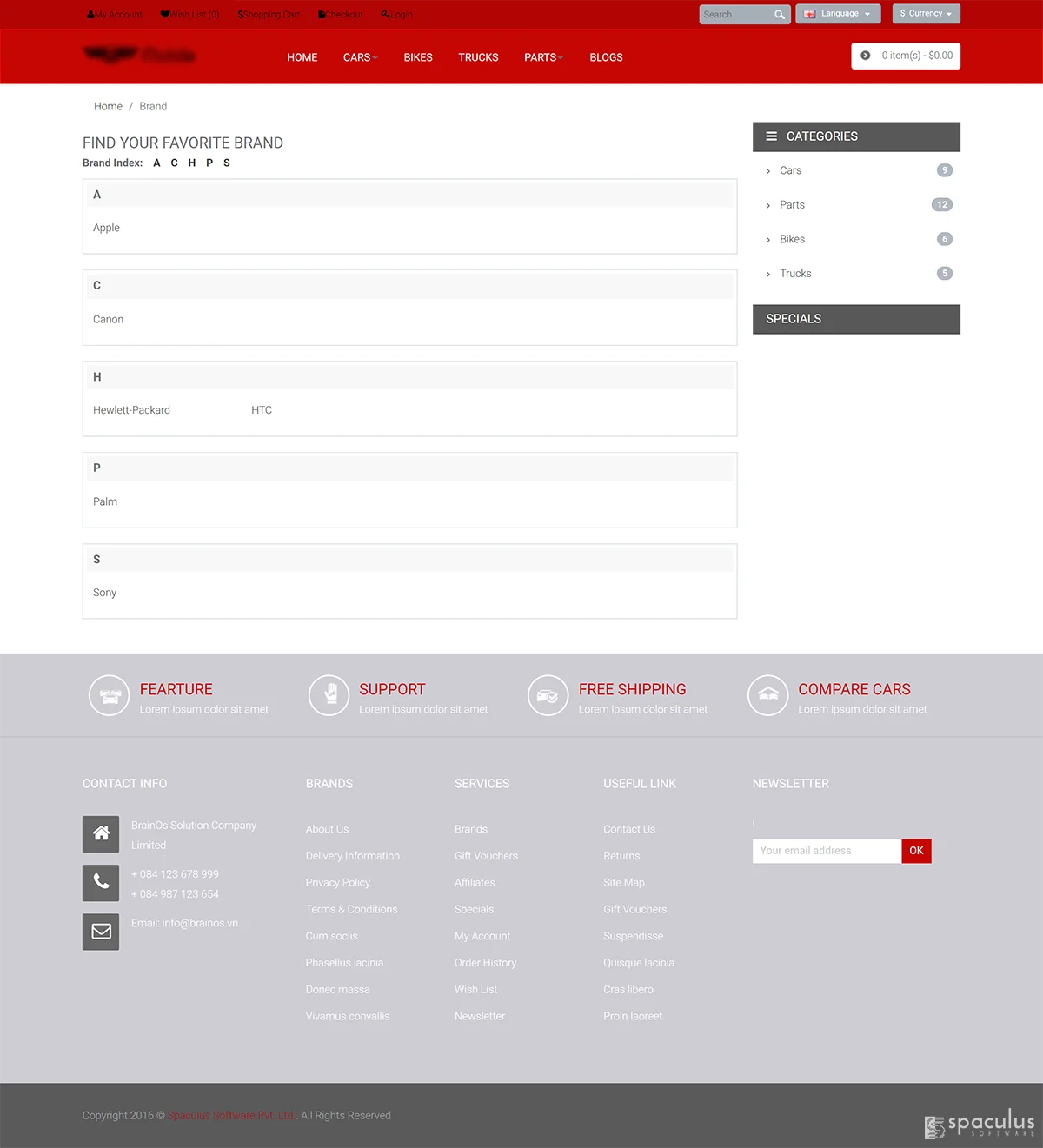The width and height of the screenshot is (1043, 1148).
Task: Jump to brand index letter S
Action: point(227,163)
